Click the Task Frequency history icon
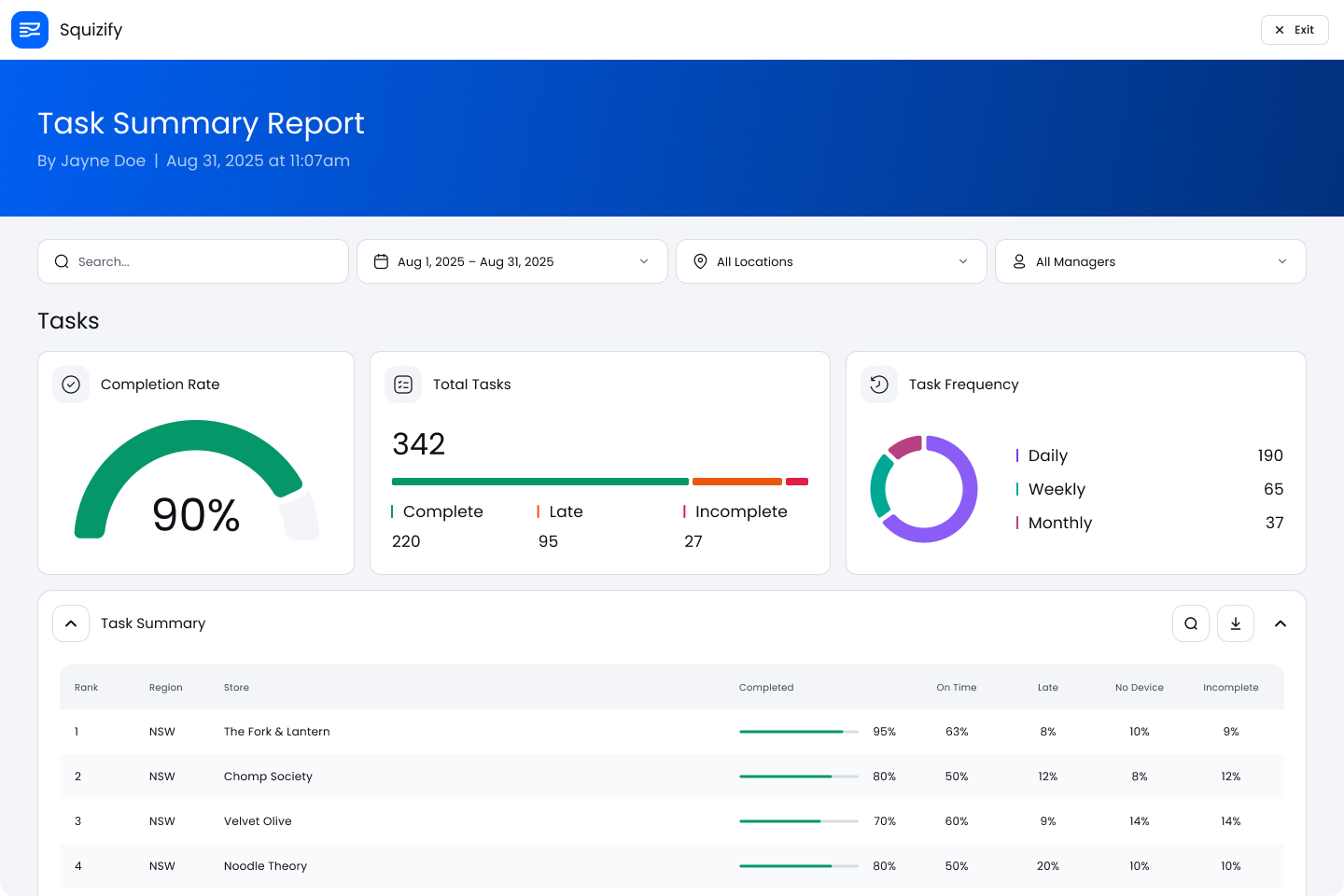1344x896 pixels. tap(879, 385)
